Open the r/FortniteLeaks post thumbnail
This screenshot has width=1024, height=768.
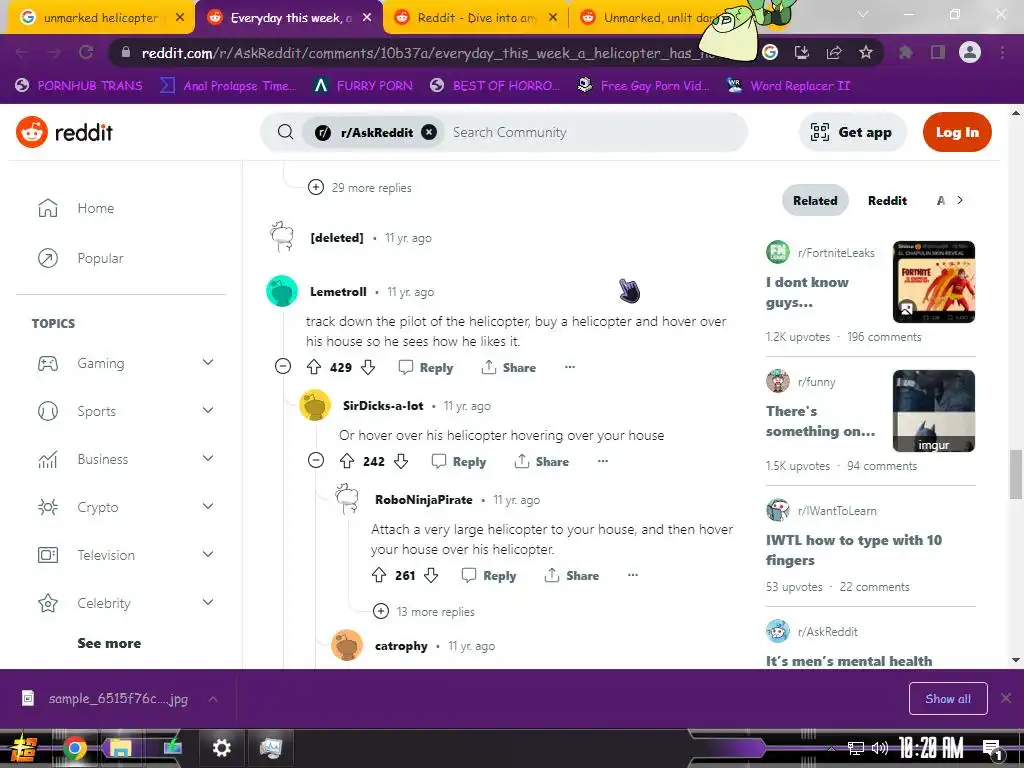pyautogui.click(x=934, y=282)
